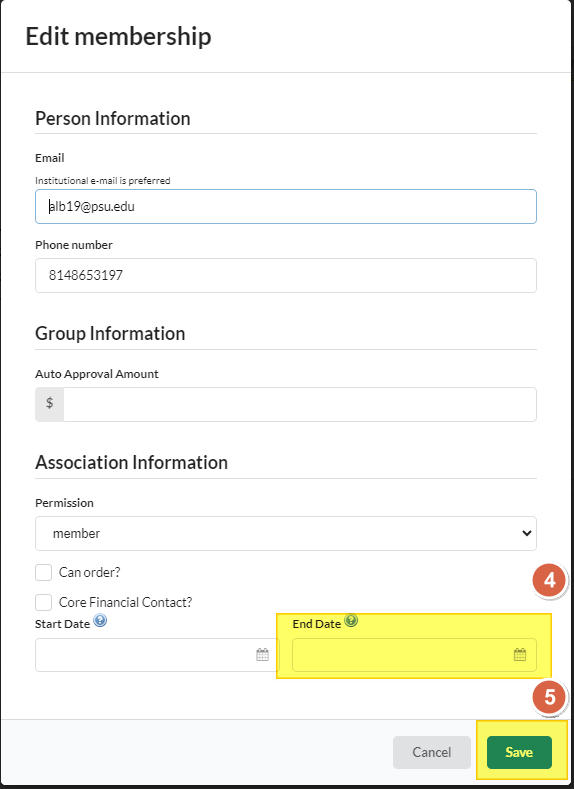Click 'Institutional e-mail is preferred' hint text

click(x=103, y=181)
